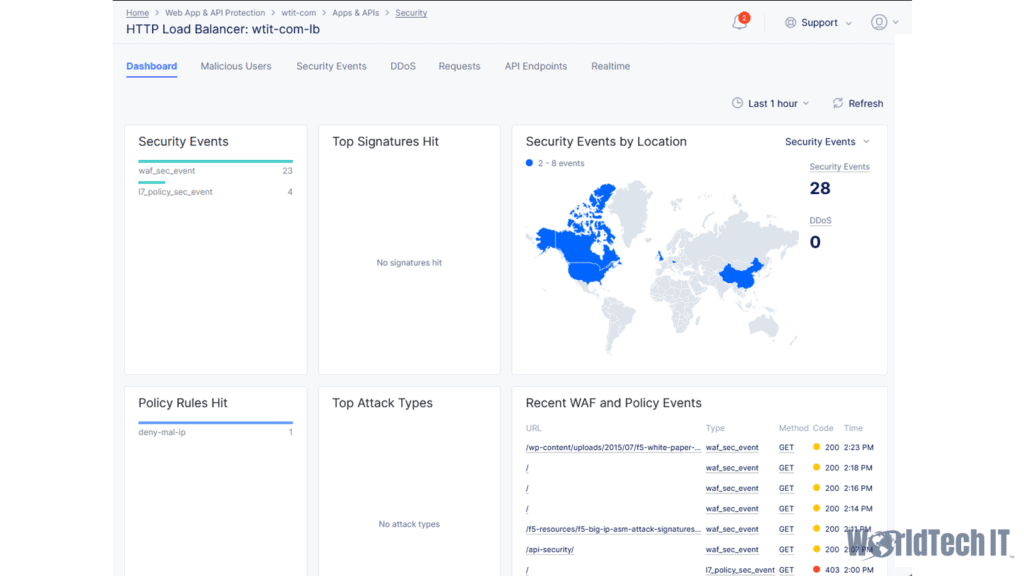Click the Refresh icon
Viewport: 1024px width, 576px height.
coord(838,103)
